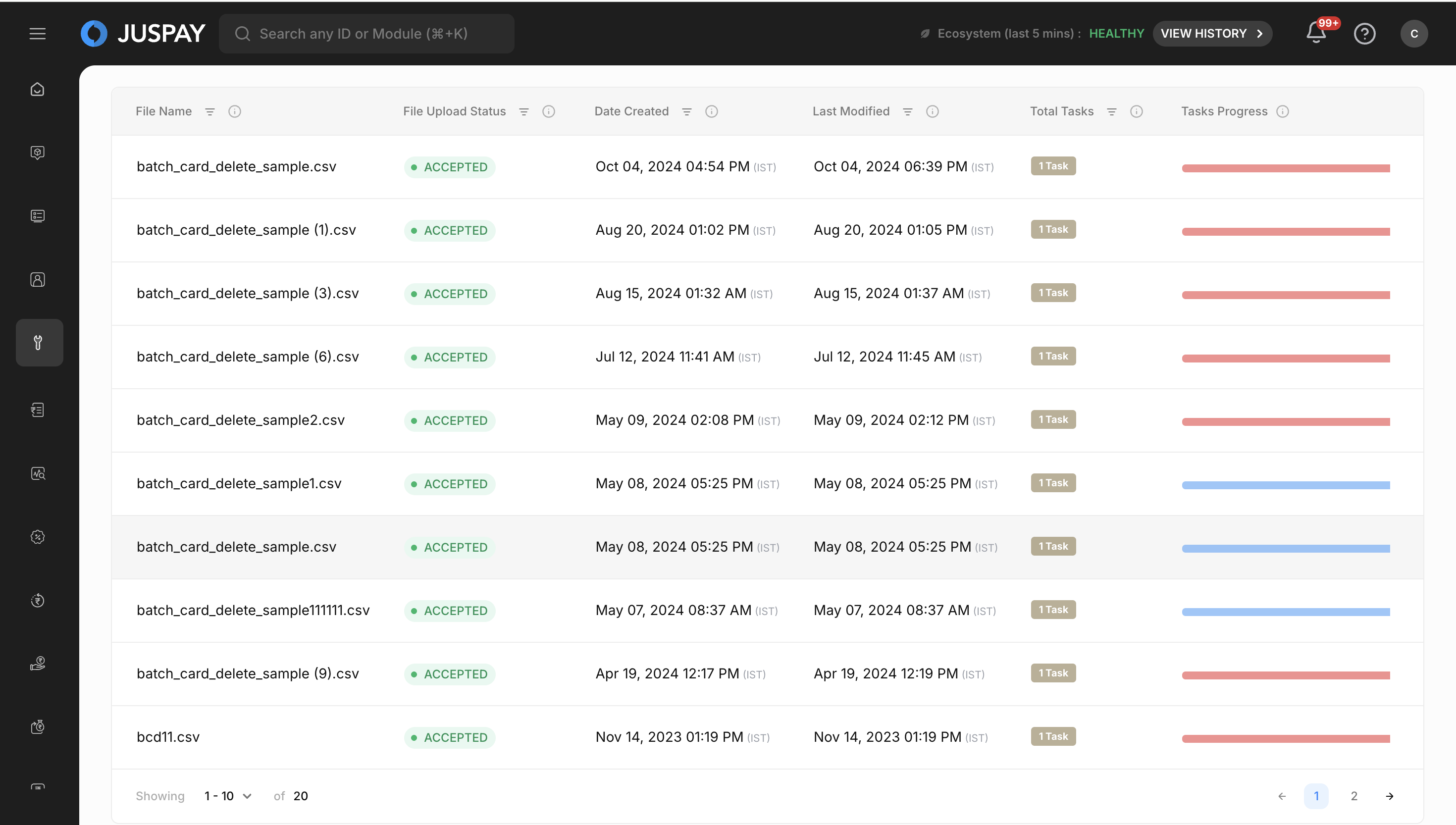Image resolution: width=1456 pixels, height=825 pixels.
Task: Open the File Name column filter
Action: point(209,111)
